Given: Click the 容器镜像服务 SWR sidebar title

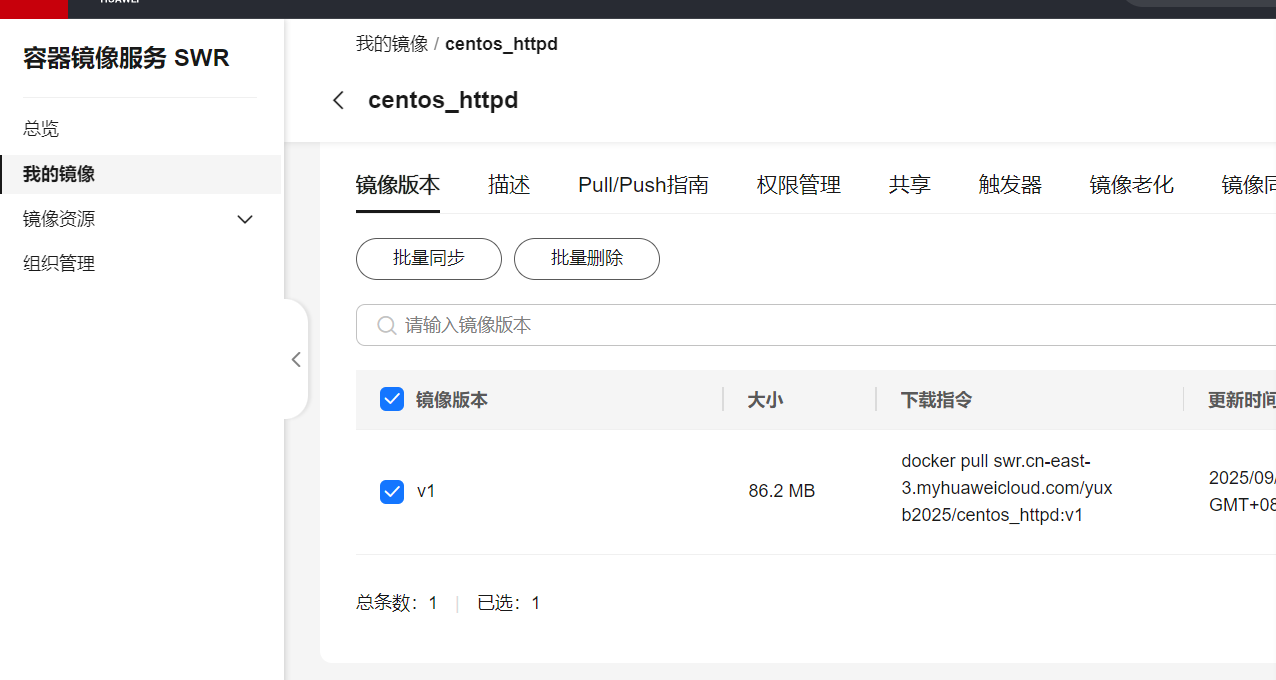Looking at the screenshot, I should tap(126, 58).
